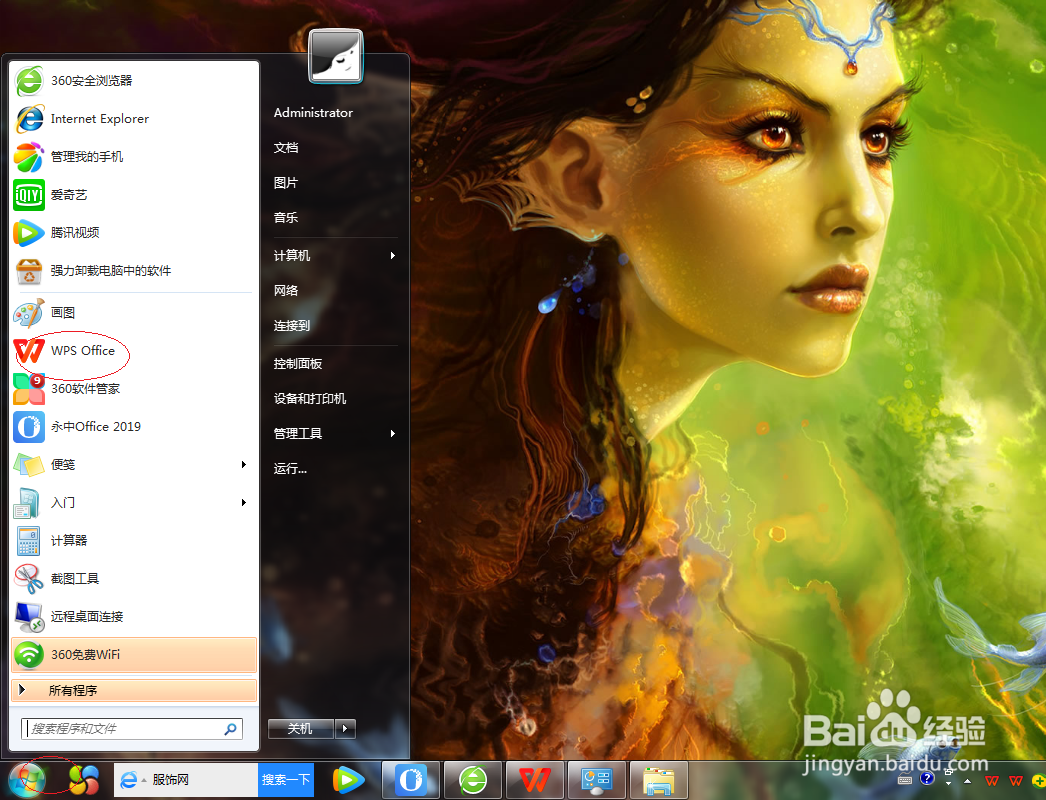Open the Tencent Video taskbar icon
This screenshot has height=800, width=1046.
coord(348,779)
